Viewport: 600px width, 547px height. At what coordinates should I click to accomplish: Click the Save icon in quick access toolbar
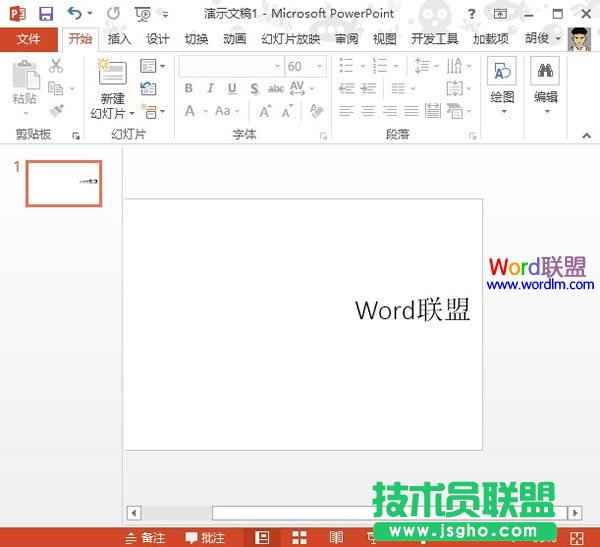click(46, 14)
